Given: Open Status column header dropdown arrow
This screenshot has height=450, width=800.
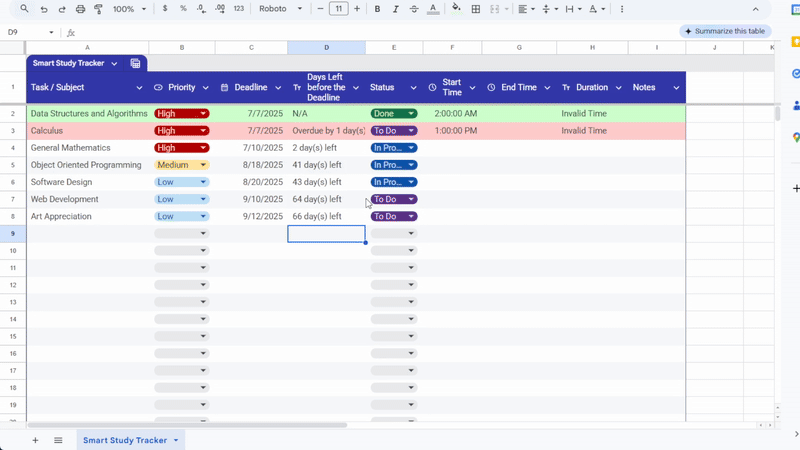Looking at the screenshot, I should tap(413, 88).
